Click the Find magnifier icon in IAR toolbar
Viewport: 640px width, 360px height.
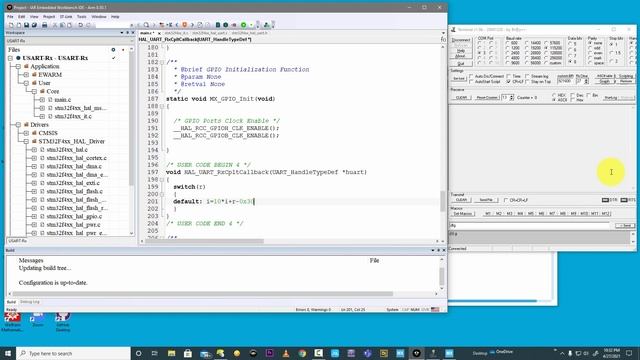click(x=146, y=25)
